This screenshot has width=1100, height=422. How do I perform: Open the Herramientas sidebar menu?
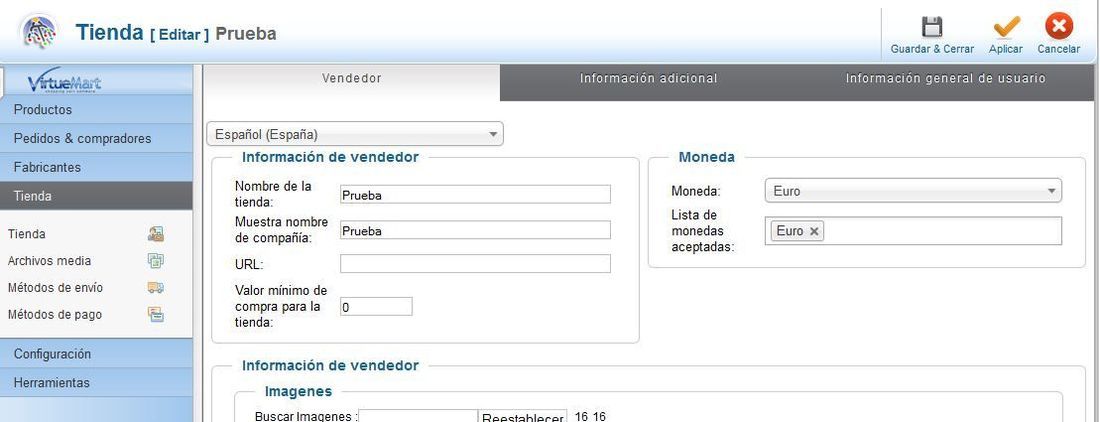coord(96,383)
